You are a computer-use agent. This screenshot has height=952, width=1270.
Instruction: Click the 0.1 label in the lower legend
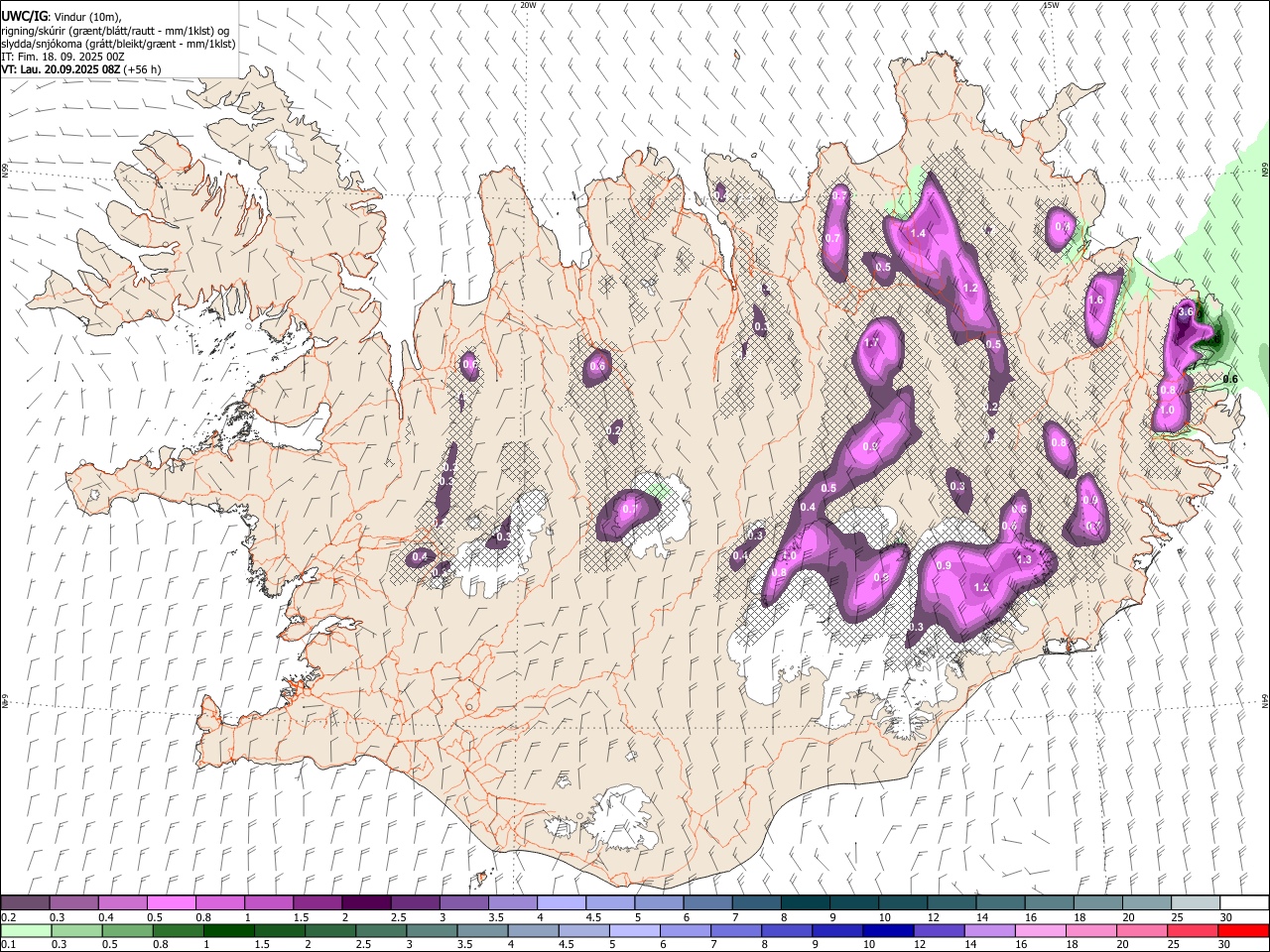[x=8, y=945]
